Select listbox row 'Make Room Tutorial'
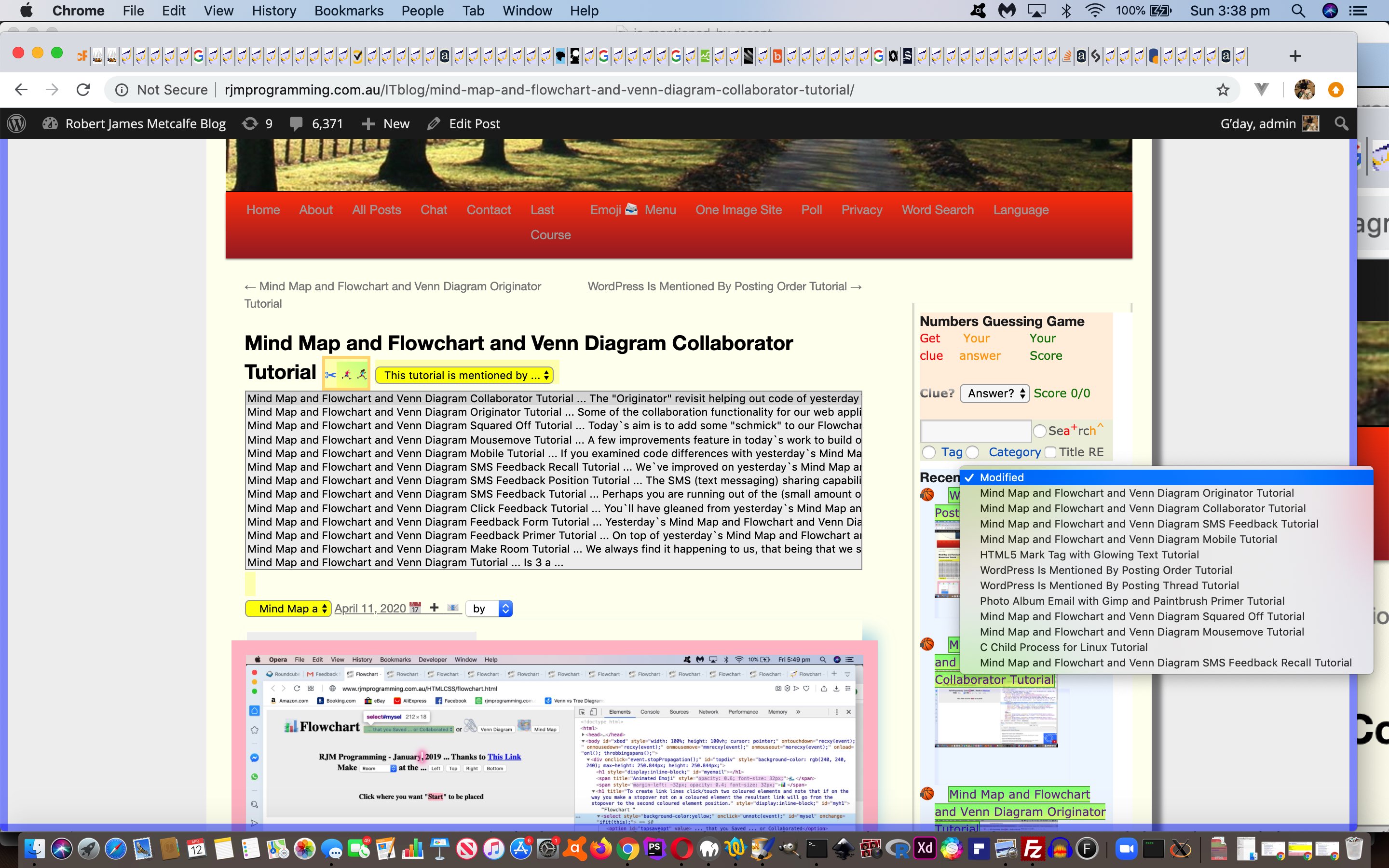The image size is (1389, 868). (554, 549)
